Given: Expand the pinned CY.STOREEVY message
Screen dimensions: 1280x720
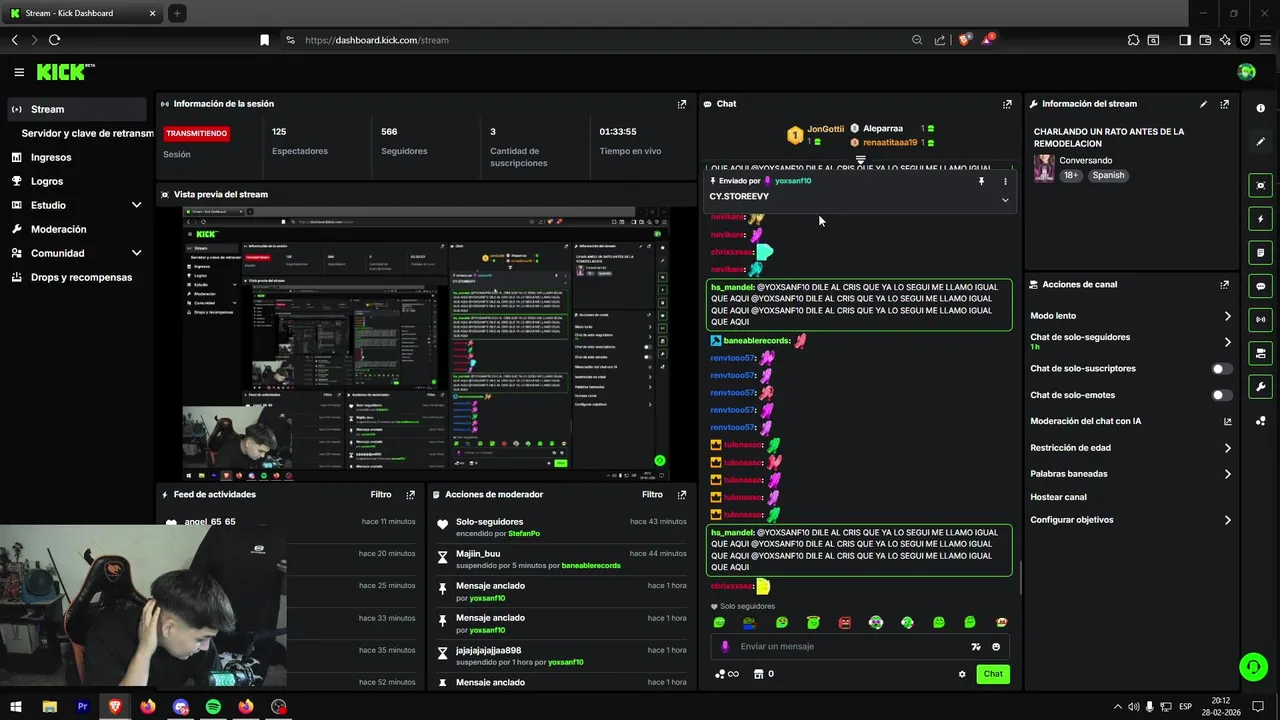Looking at the screenshot, I should coord(1005,200).
